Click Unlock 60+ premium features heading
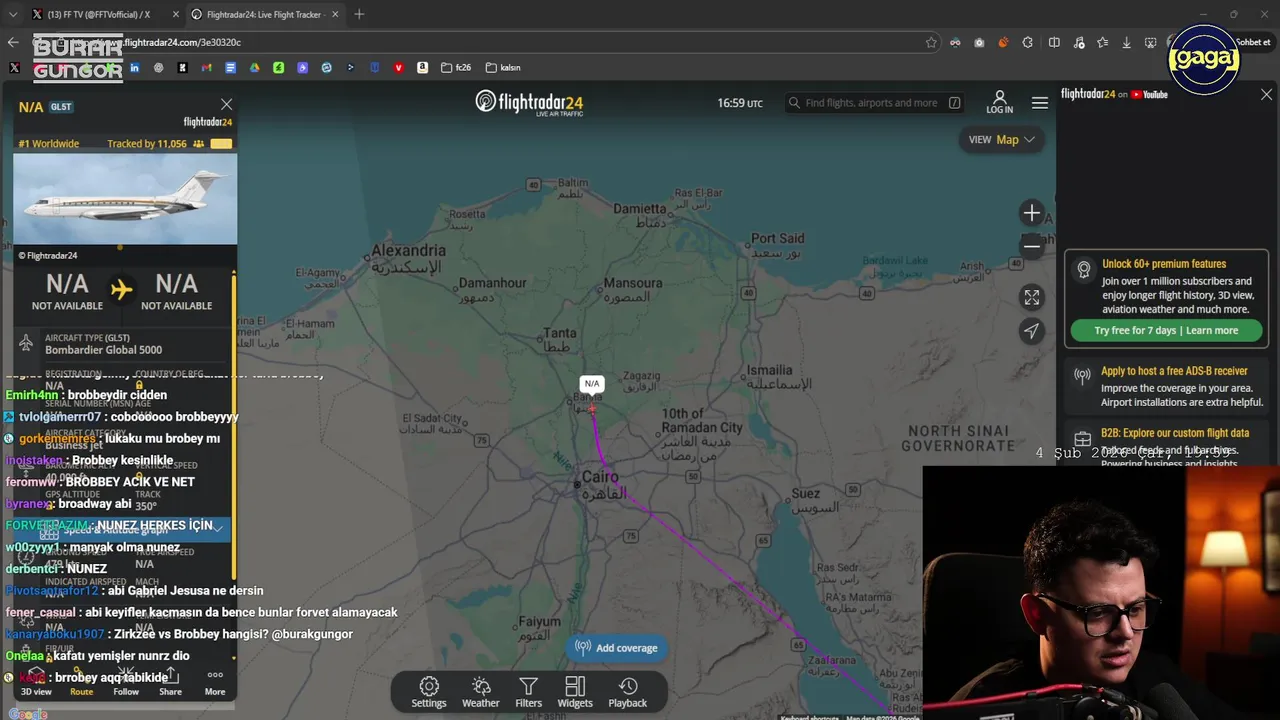 point(1164,264)
